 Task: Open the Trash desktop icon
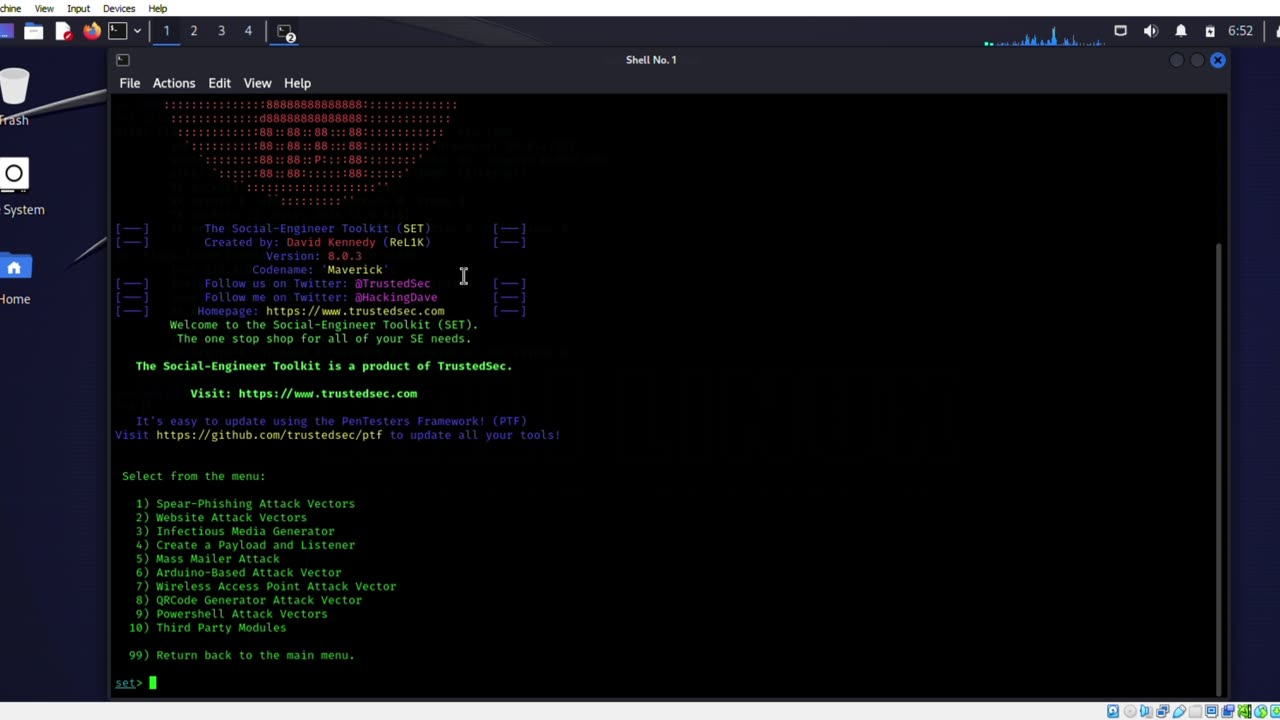pos(14,97)
